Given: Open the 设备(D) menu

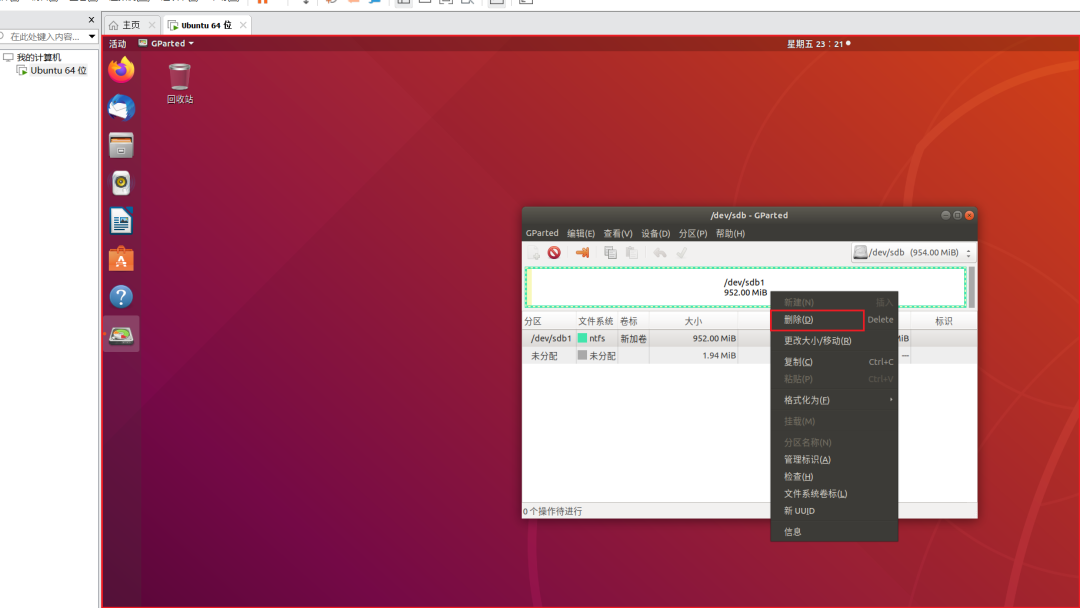Looking at the screenshot, I should [656, 233].
